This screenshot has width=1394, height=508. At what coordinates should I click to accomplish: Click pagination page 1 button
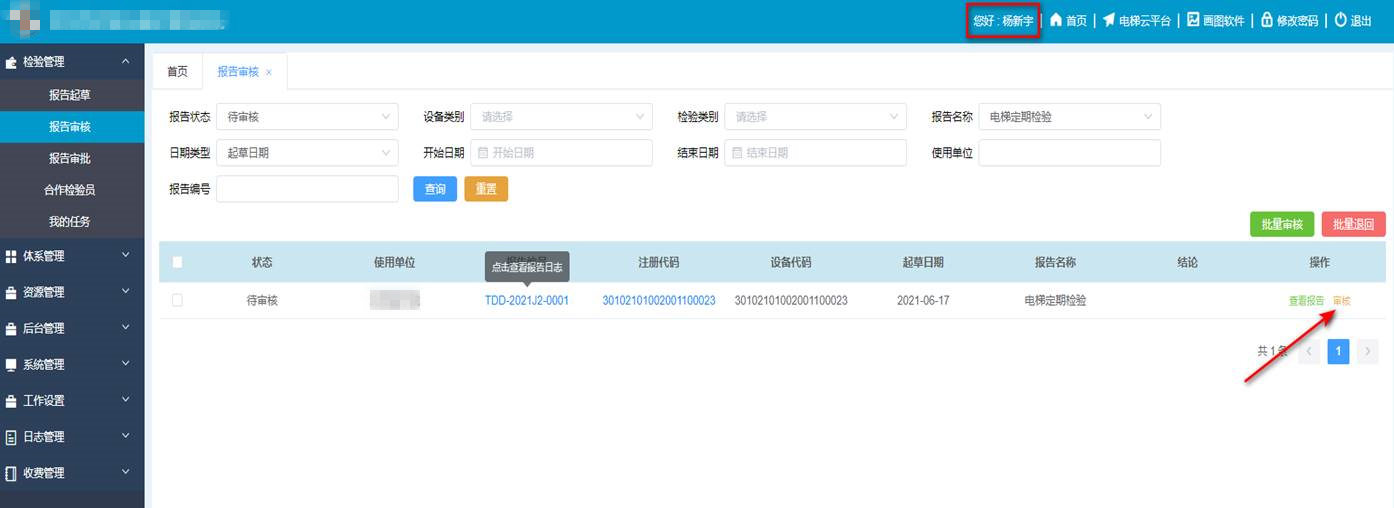coord(1338,351)
